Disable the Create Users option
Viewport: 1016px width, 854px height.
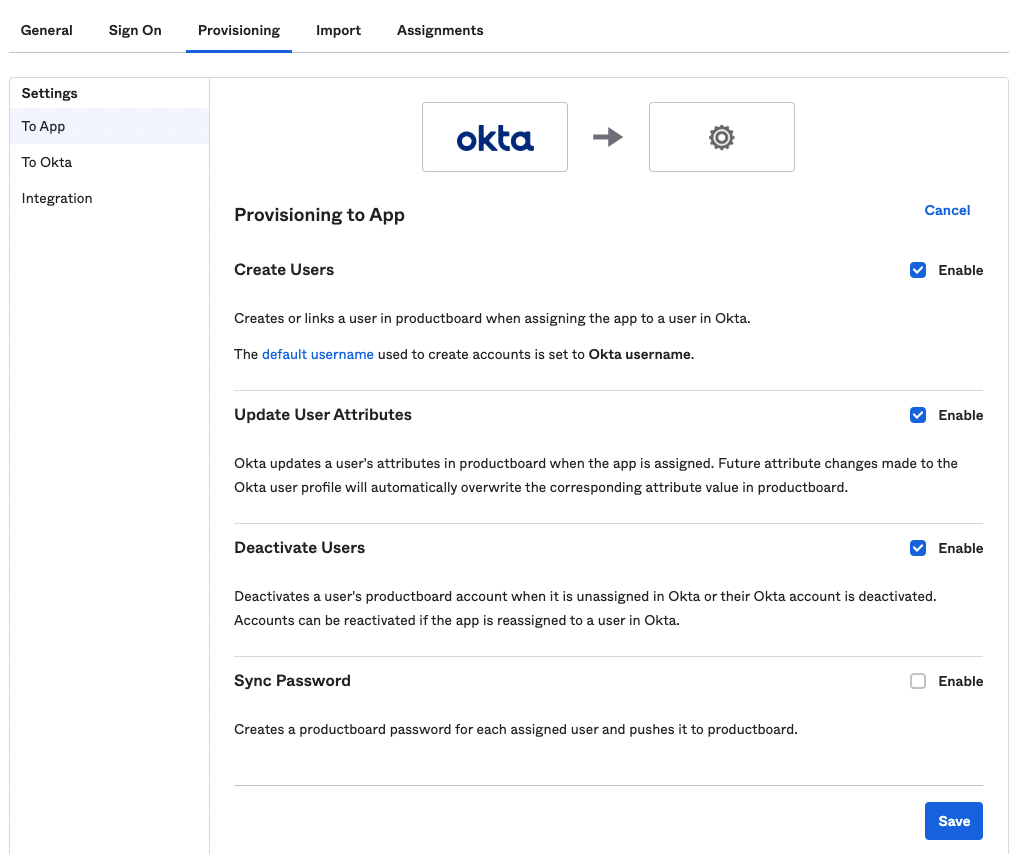pyautogui.click(x=918, y=269)
